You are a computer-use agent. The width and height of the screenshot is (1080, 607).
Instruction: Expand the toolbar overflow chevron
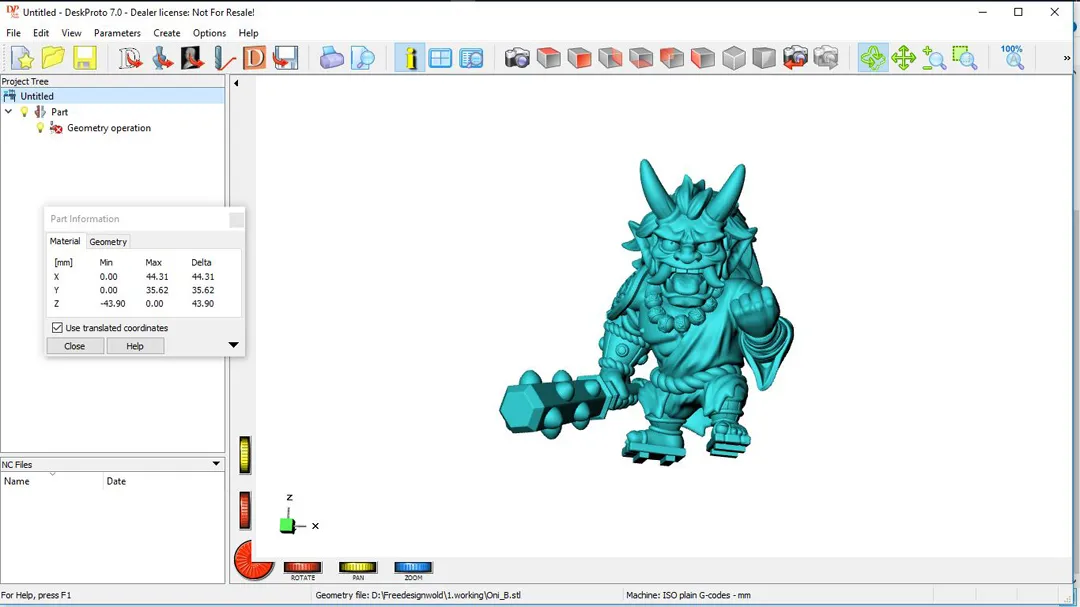(1067, 58)
